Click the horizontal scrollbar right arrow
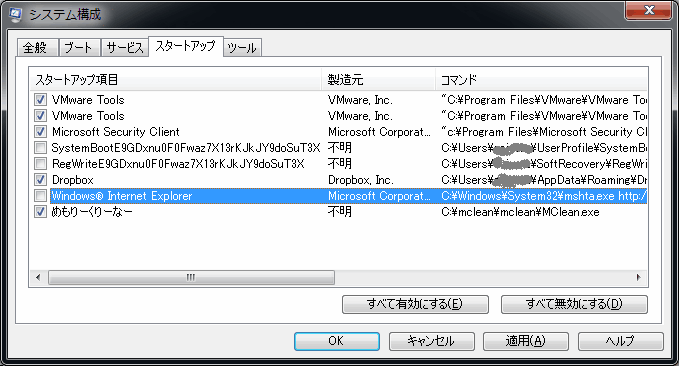Image resolution: width=679 pixels, height=366 pixels. [x=639, y=277]
